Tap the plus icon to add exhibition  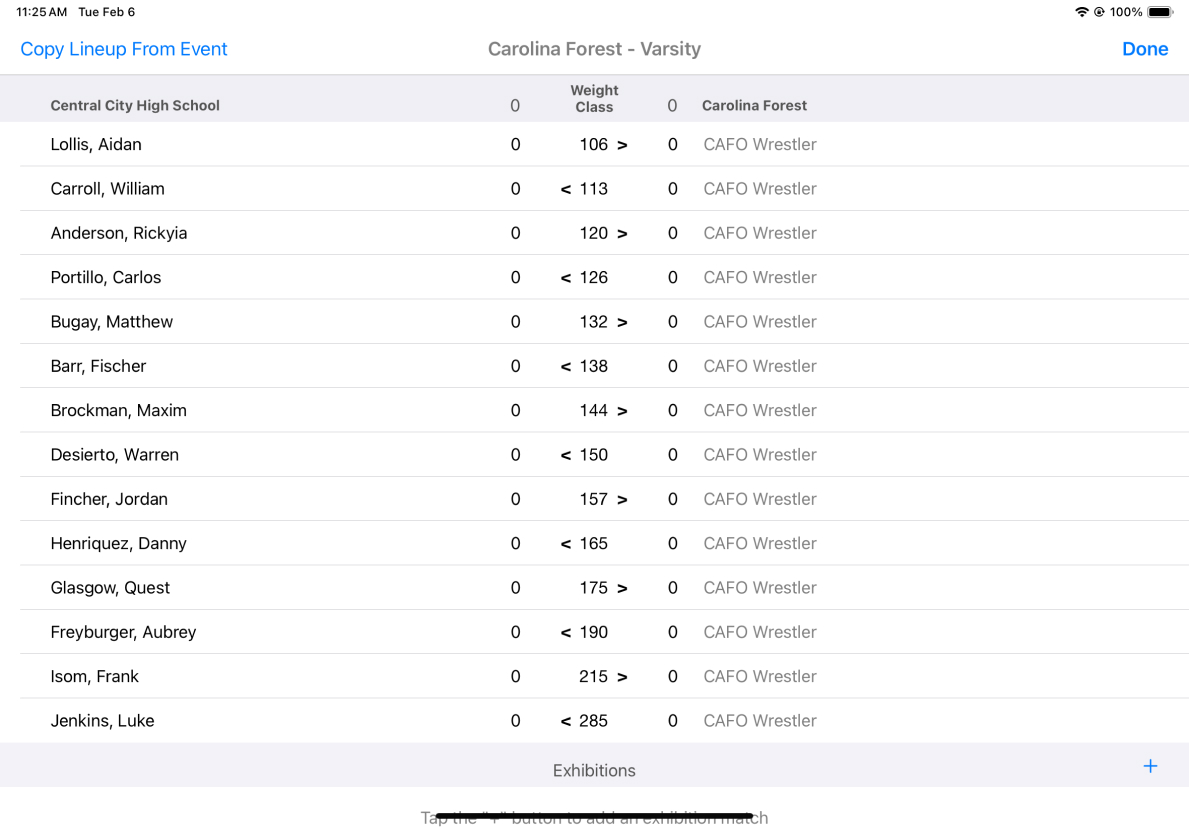1150,766
